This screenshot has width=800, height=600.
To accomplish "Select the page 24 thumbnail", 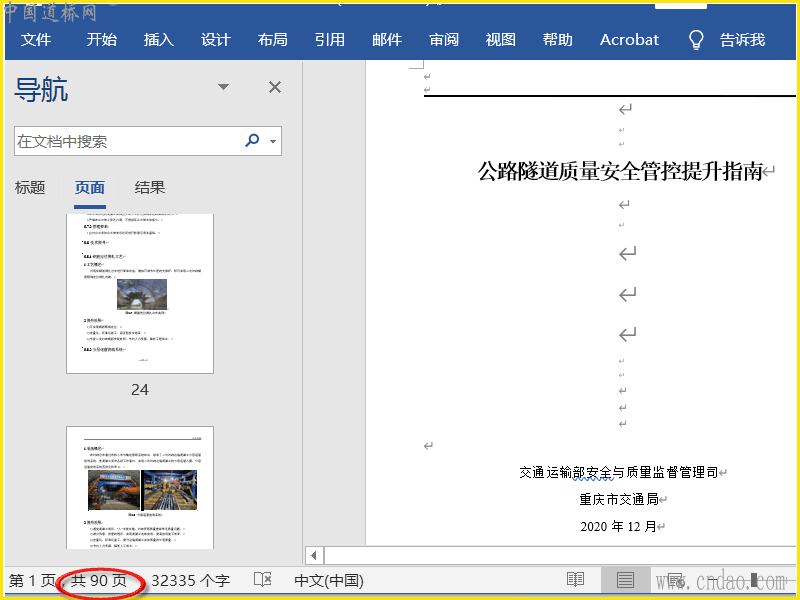I will tap(140, 294).
